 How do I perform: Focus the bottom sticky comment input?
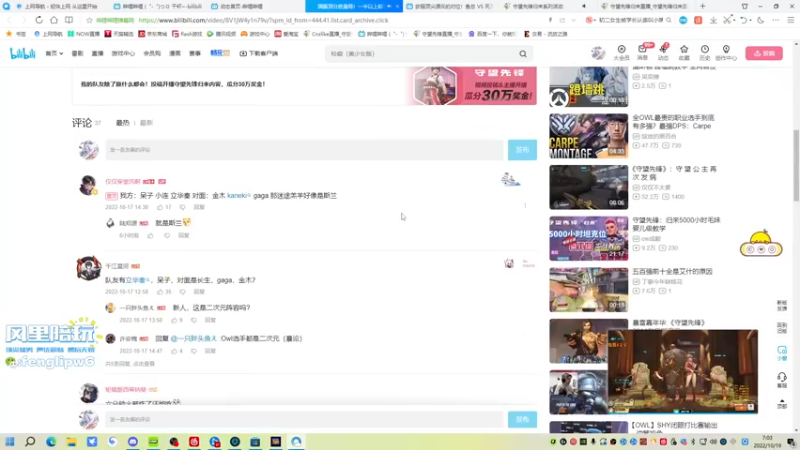coord(305,419)
